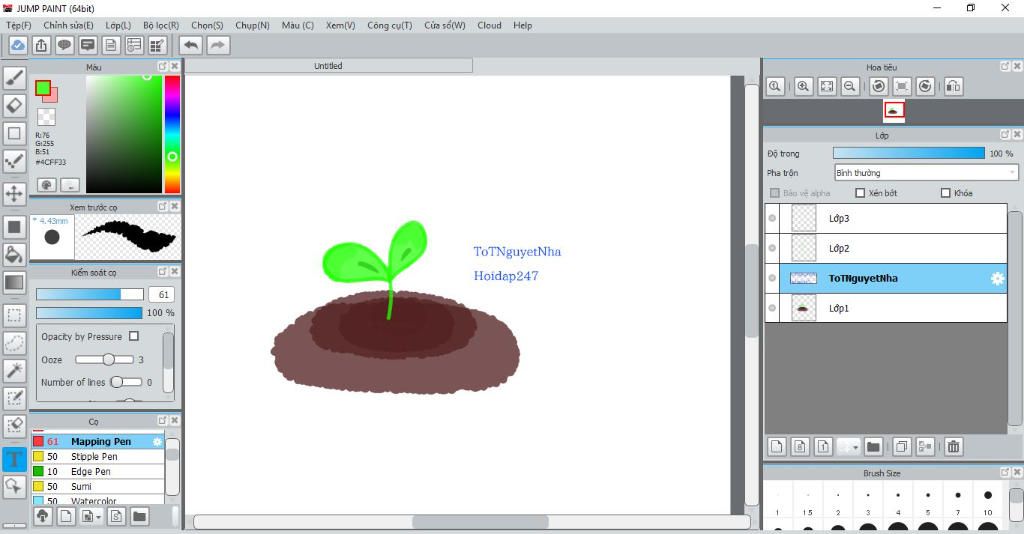Enable the Opacity by Pressure checkbox

[134, 336]
